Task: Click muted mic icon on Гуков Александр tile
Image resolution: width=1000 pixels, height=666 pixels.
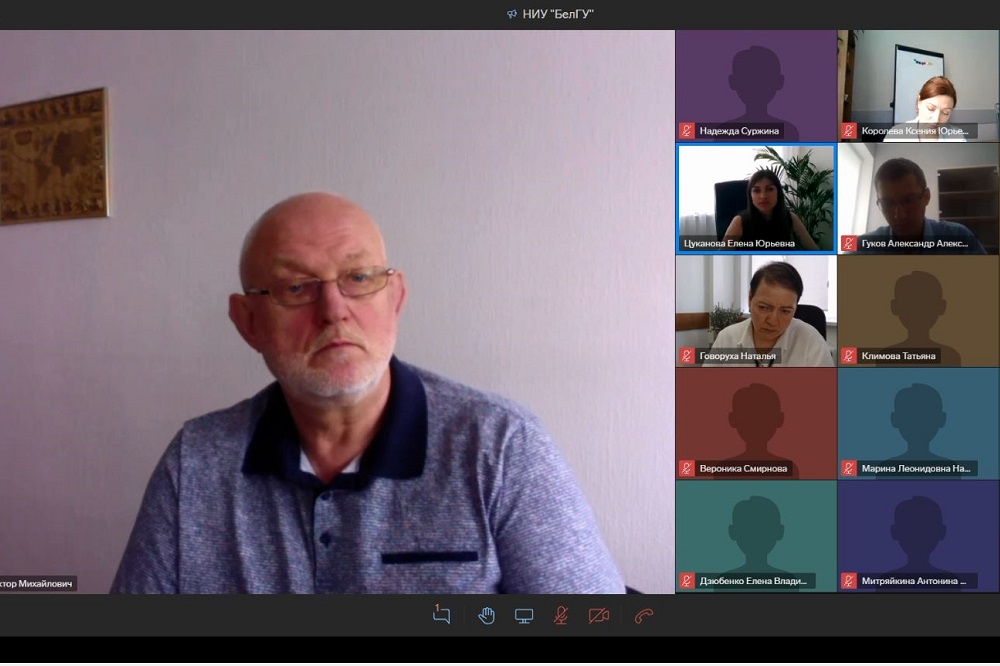Action: point(849,243)
